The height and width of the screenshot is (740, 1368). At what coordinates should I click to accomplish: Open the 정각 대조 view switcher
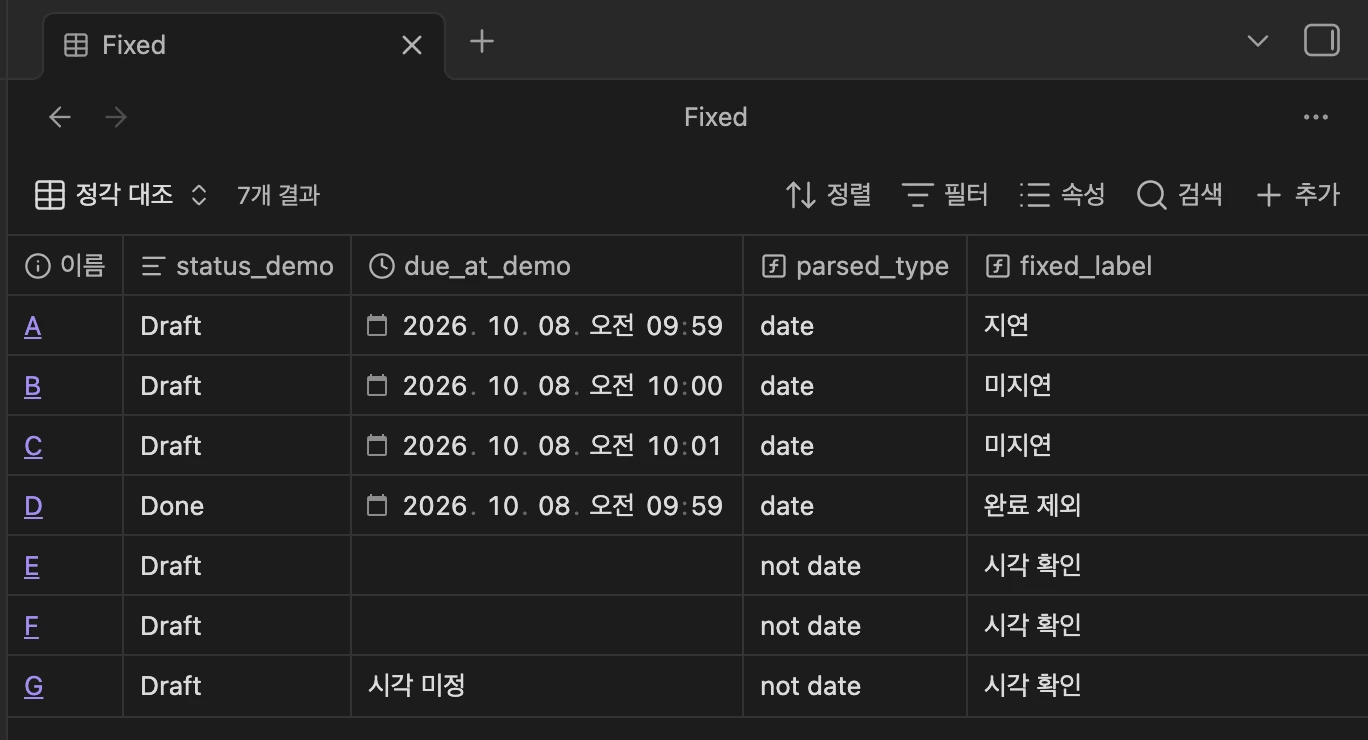pos(121,194)
